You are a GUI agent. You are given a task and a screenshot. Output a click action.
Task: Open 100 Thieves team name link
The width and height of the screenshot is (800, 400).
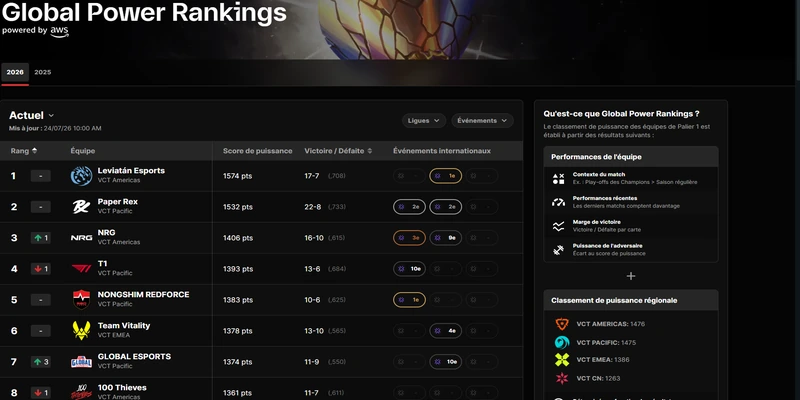tap(122, 388)
